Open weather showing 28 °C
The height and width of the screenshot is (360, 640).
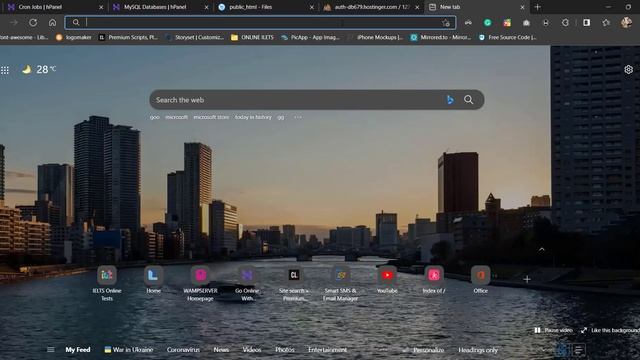[x=39, y=69]
